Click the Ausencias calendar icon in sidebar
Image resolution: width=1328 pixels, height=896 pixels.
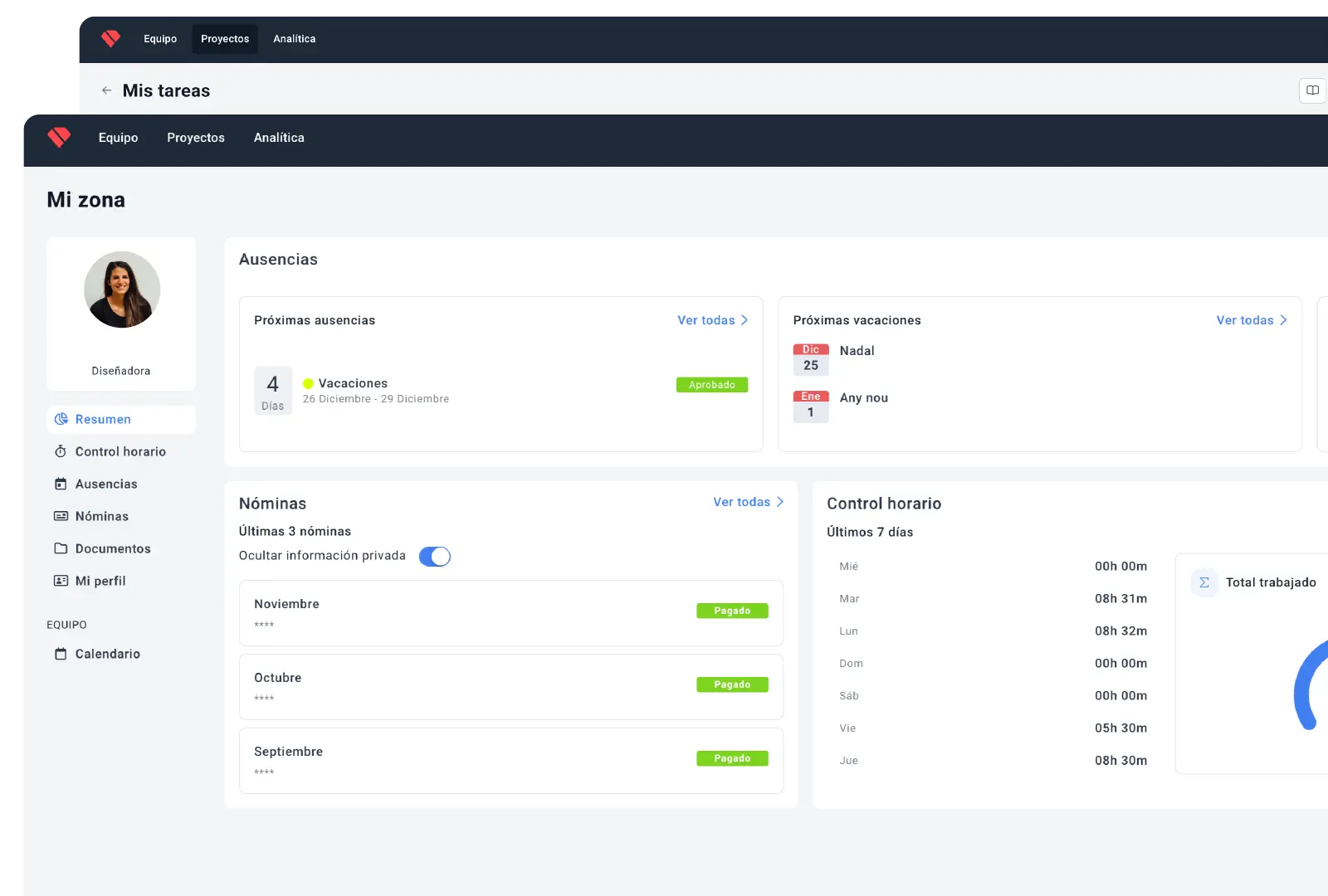coord(61,484)
